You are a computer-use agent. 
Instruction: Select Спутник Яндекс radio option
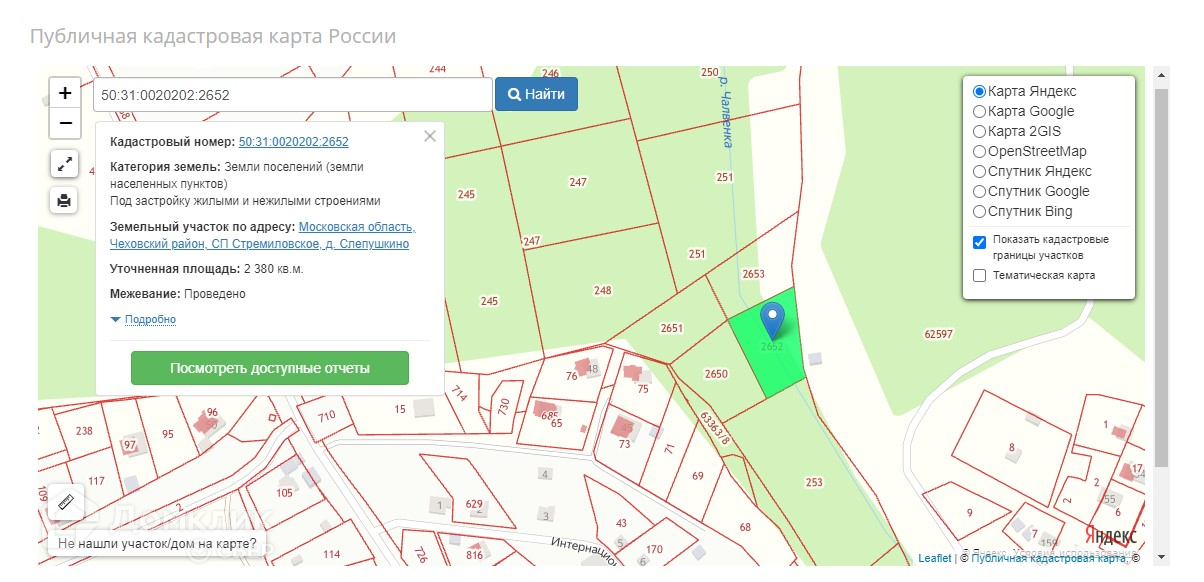(979, 171)
